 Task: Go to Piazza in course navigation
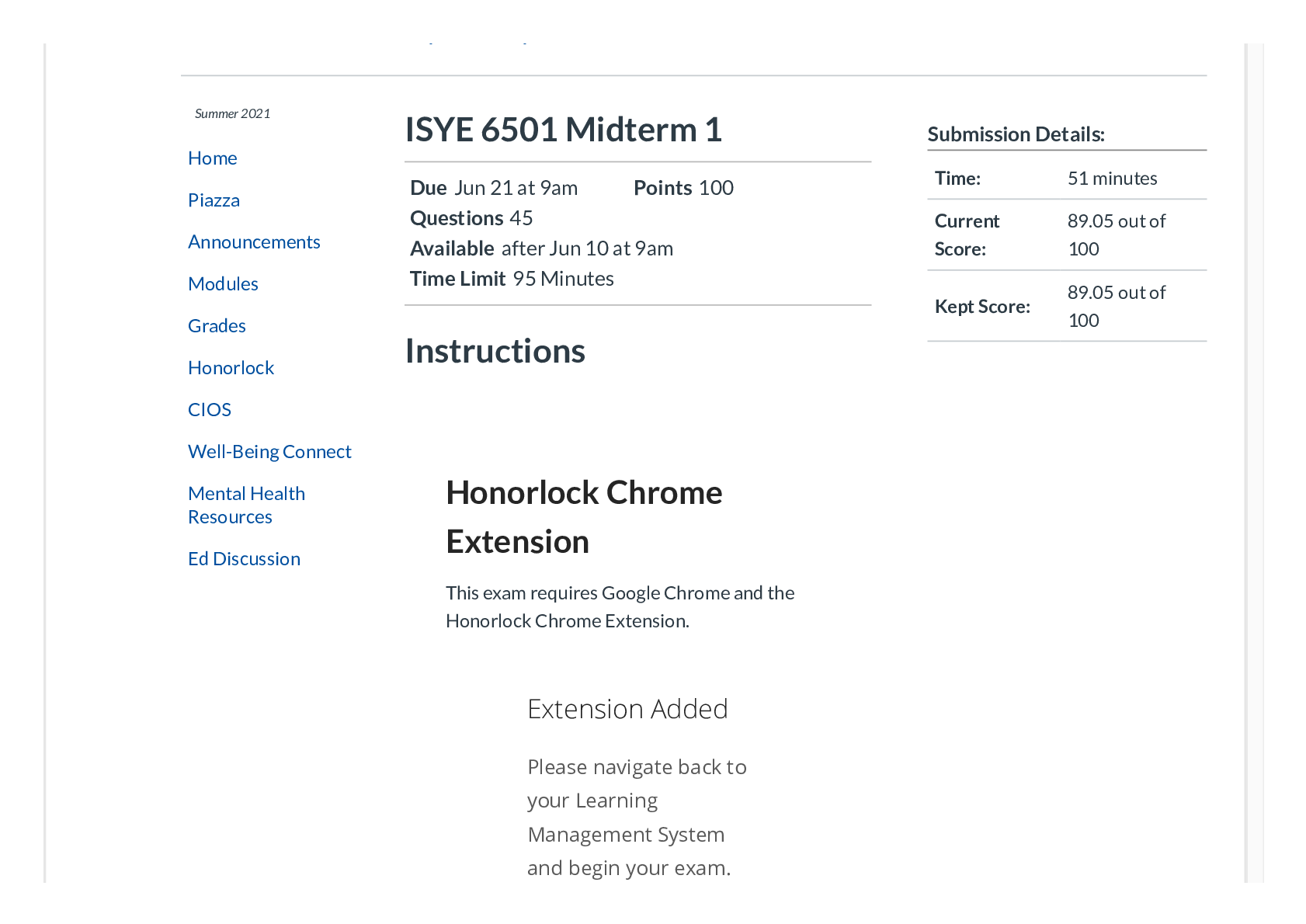point(214,200)
